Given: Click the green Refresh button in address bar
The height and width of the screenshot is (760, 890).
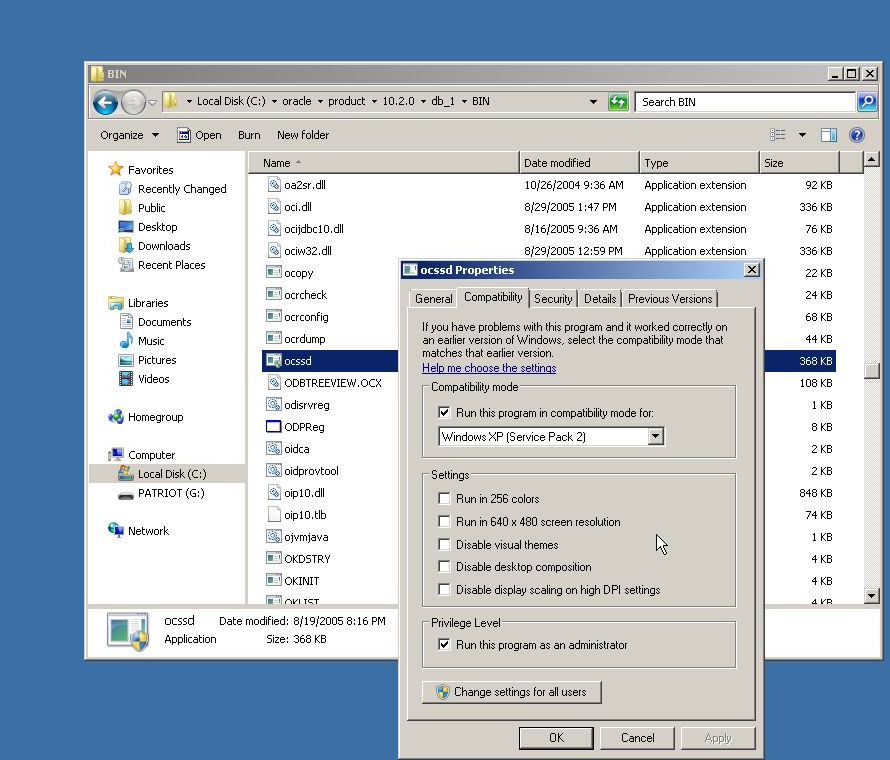Looking at the screenshot, I should (618, 102).
